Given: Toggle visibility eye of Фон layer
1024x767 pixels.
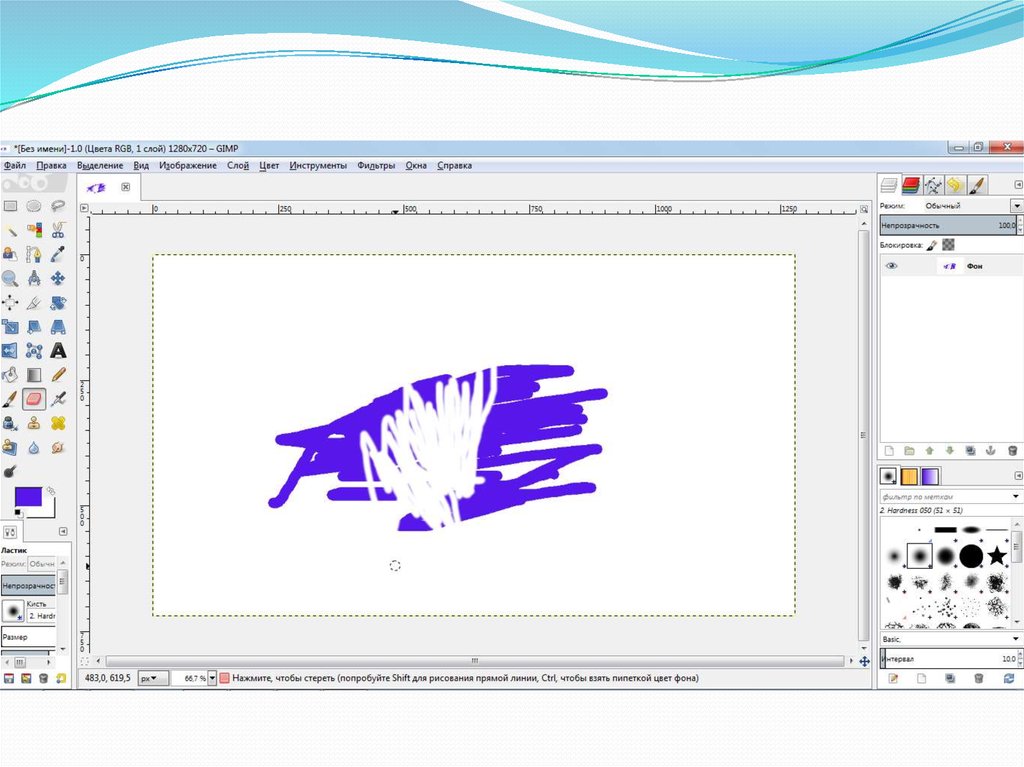Looking at the screenshot, I should point(891,266).
